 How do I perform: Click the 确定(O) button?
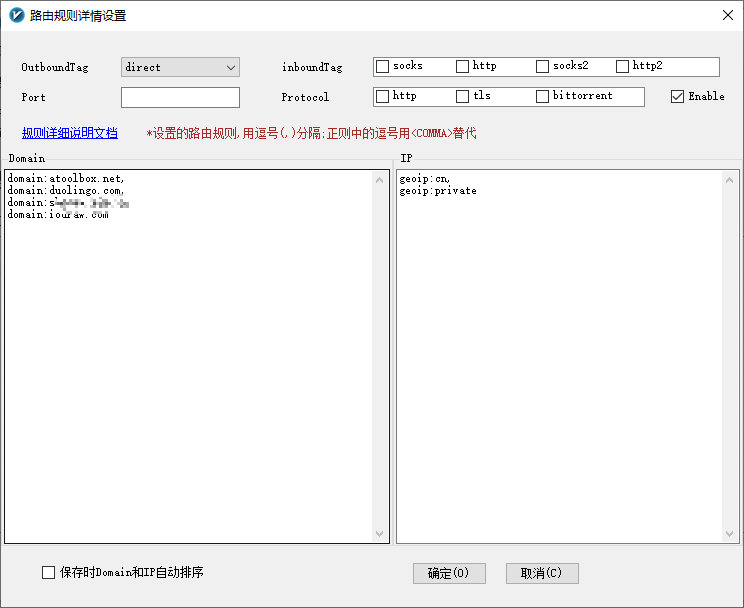click(449, 573)
